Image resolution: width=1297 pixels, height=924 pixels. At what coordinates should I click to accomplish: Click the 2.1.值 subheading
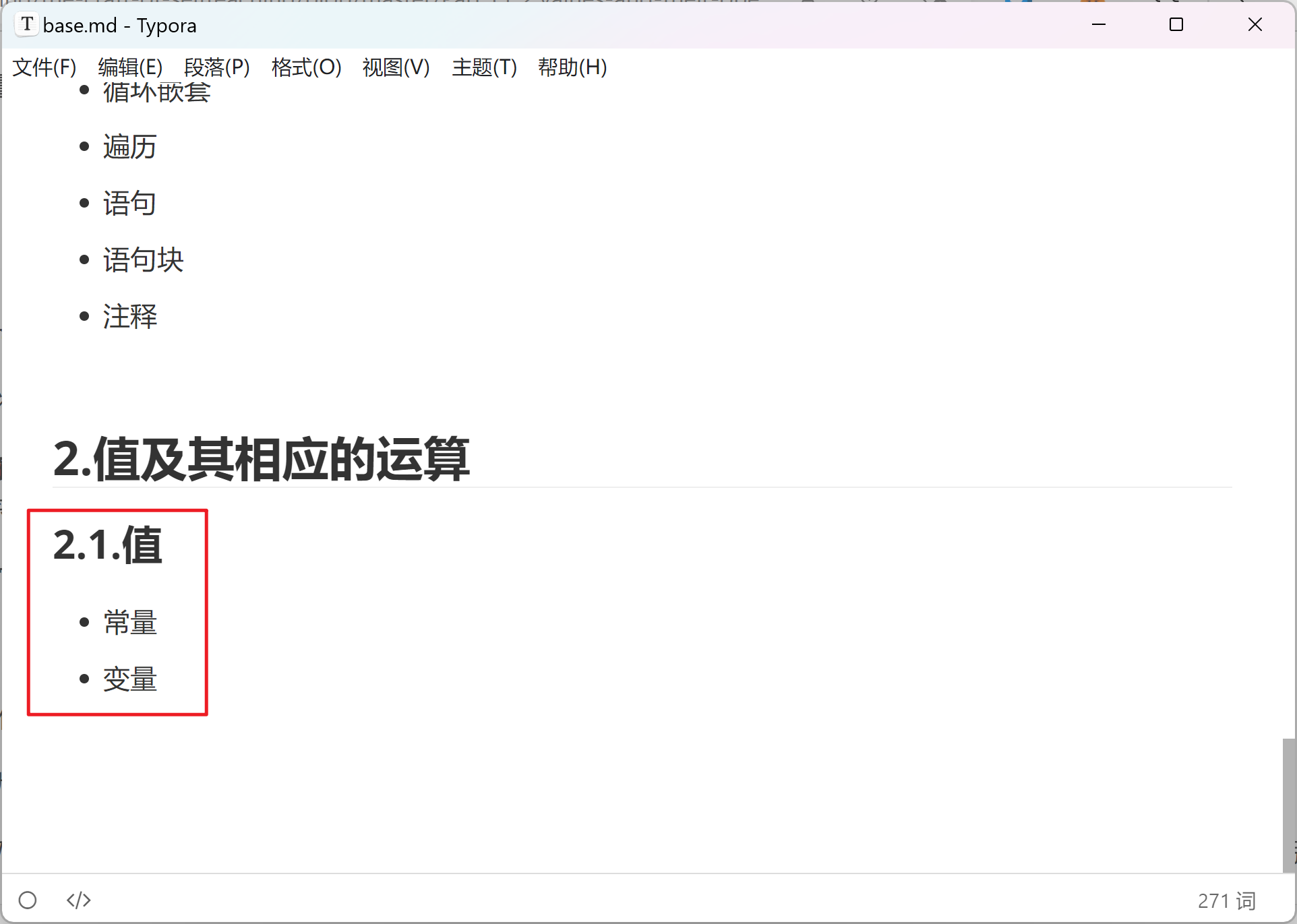coord(108,545)
